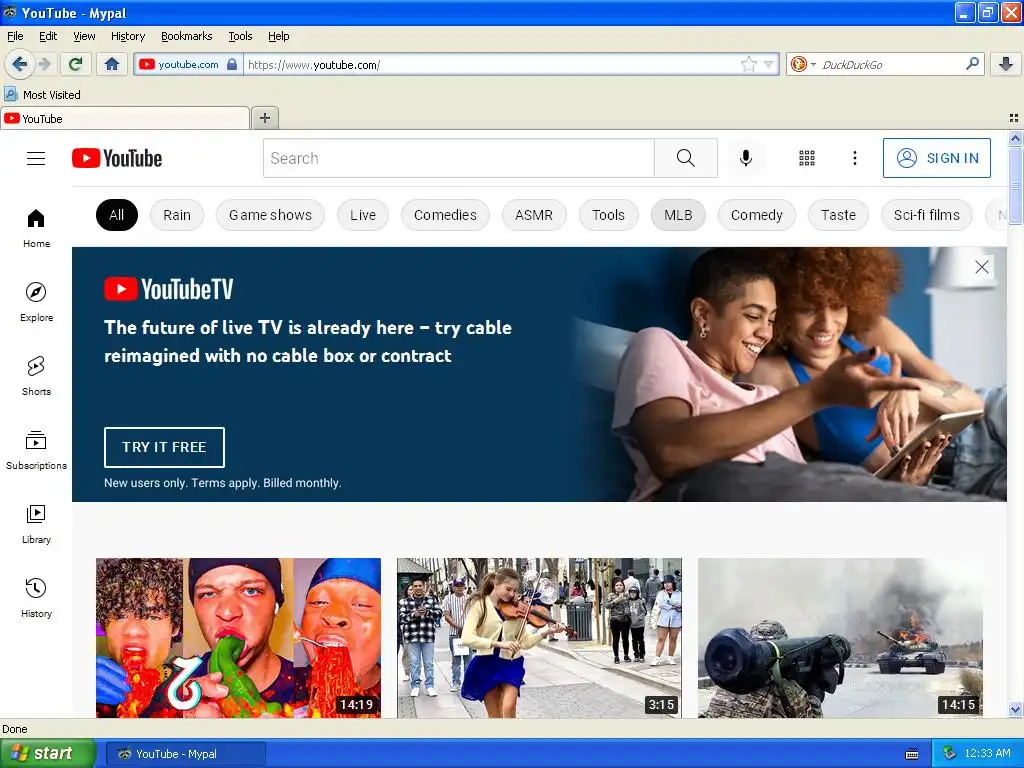Start voice search with microphone icon
Screen dimensions: 1024x768
(746, 158)
